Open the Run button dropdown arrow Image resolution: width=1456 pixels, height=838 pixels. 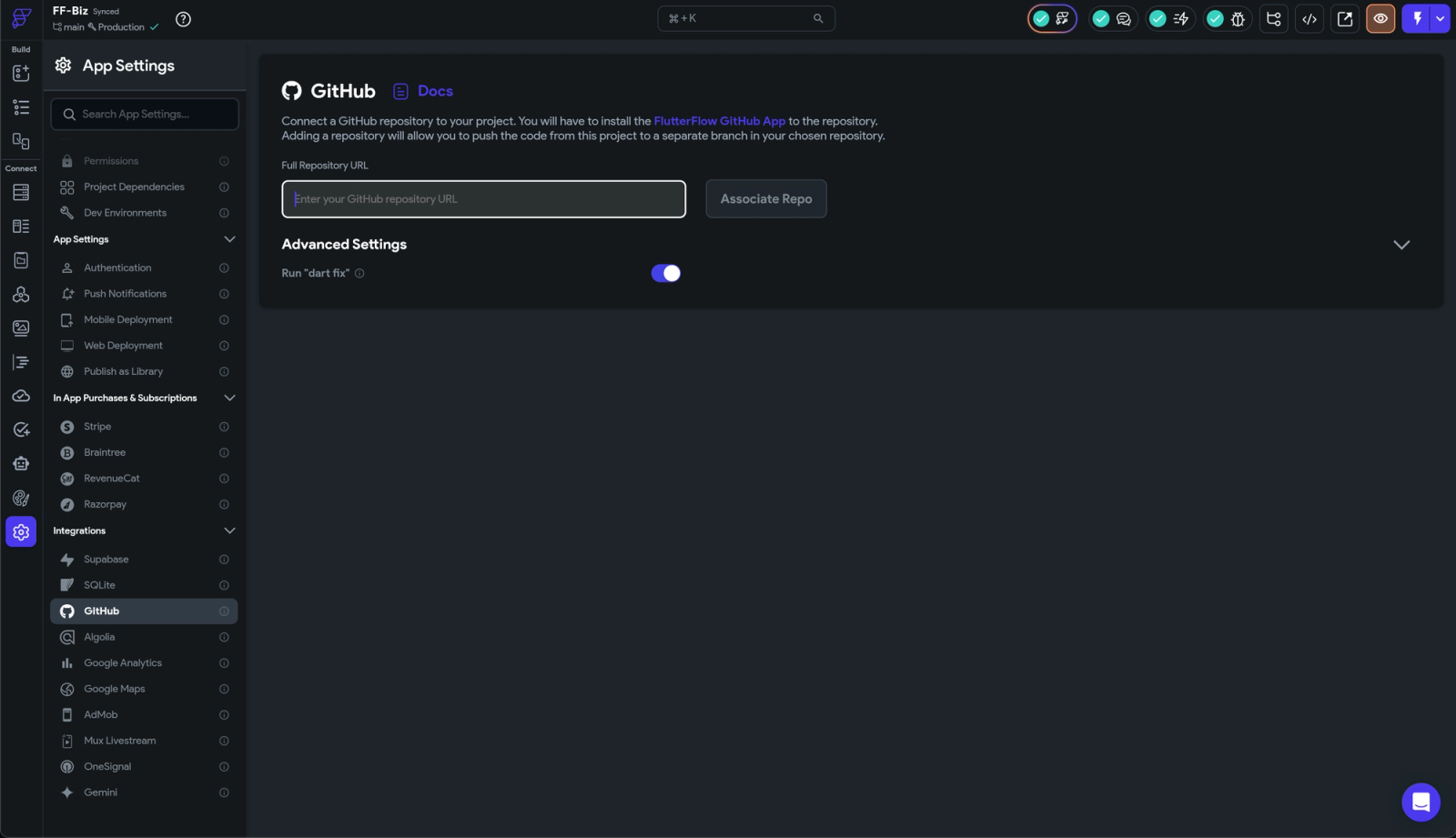[x=1440, y=18]
